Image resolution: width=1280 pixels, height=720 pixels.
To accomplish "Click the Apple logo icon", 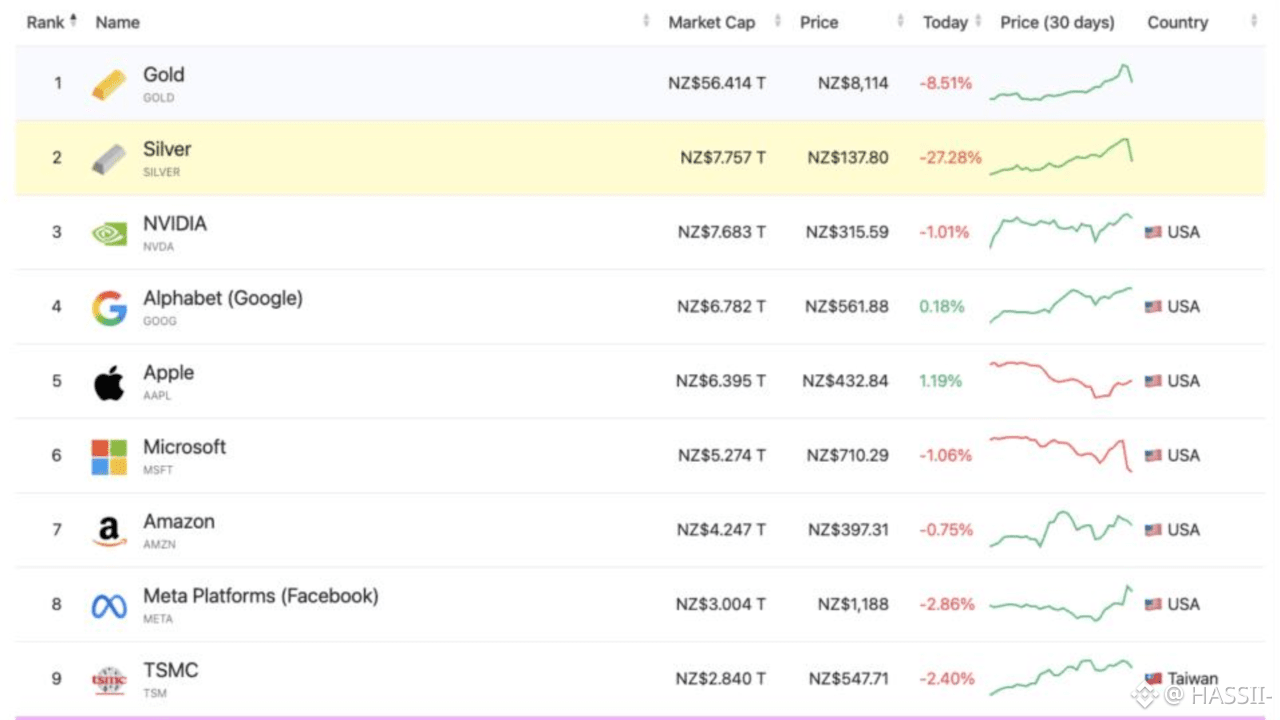I will pyautogui.click(x=109, y=382).
